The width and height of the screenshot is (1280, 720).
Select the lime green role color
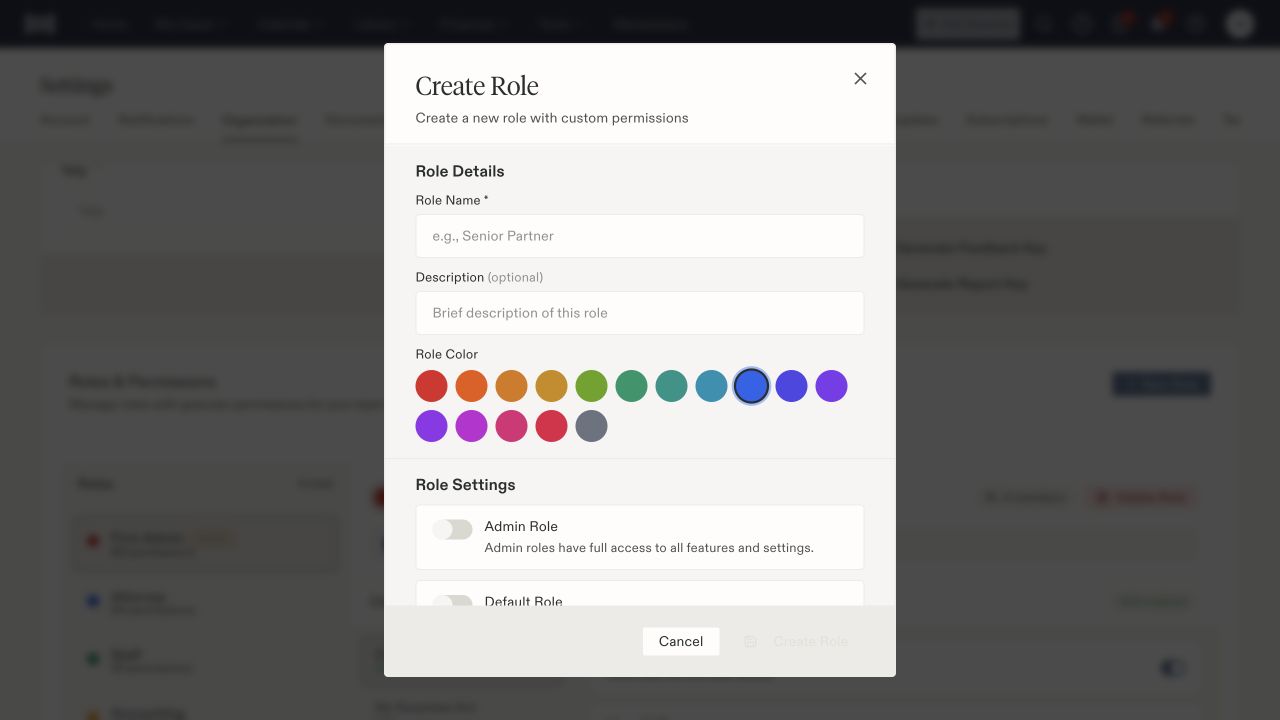pyautogui.click(x=592, y=386)
